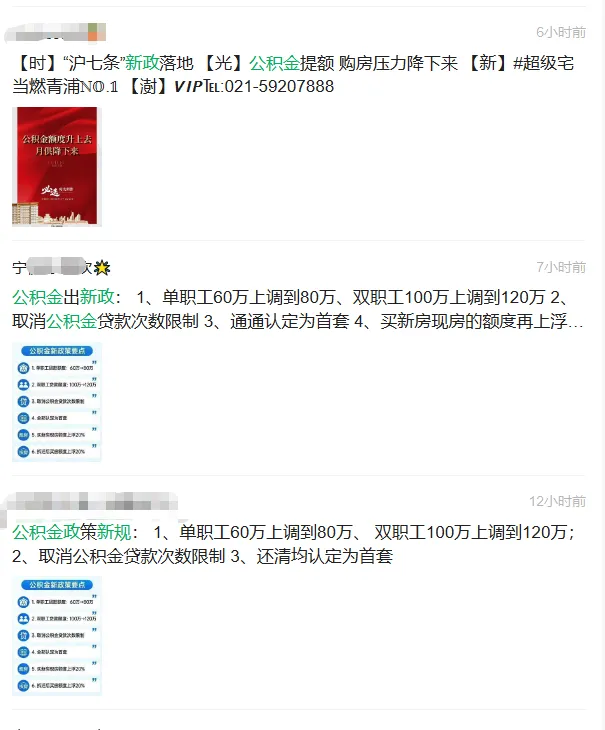Click the 12小时前 timestamp

pyautogui.click(x=557, y=501)
